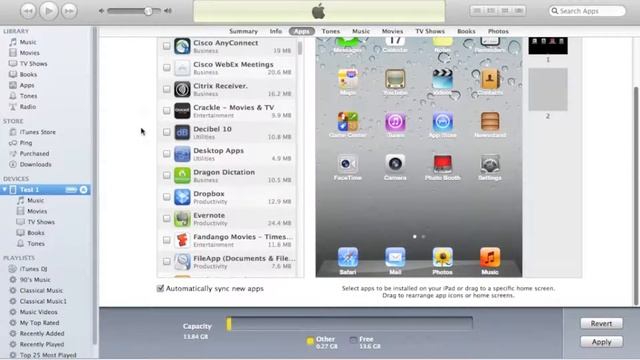Click the Fandango Movies app icon

pyautogui.click(x=182, y=240)
